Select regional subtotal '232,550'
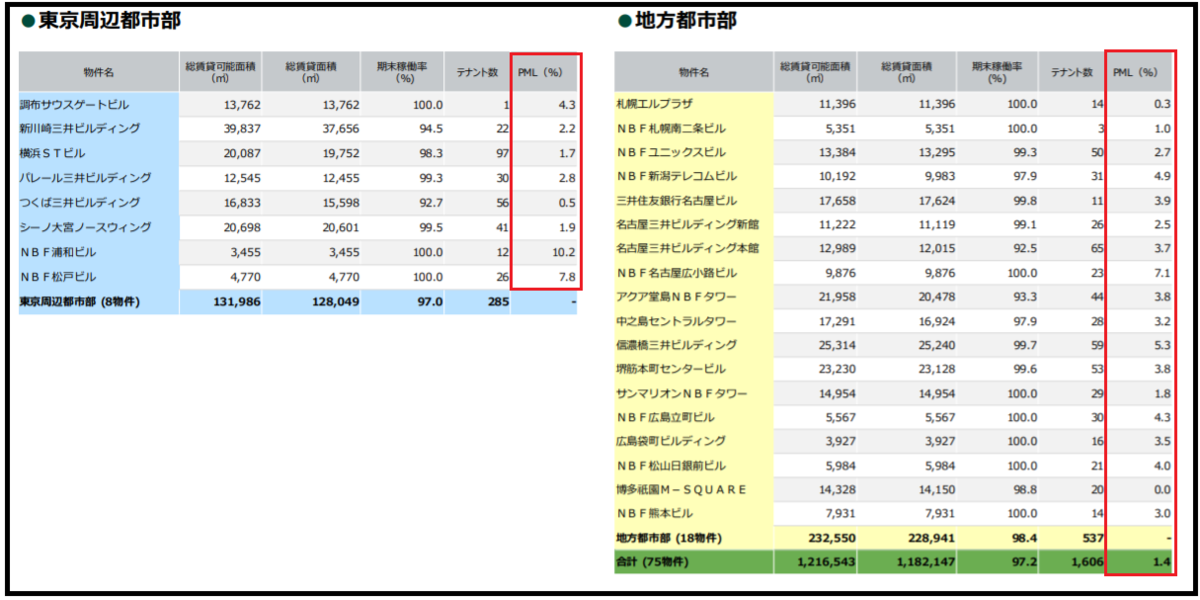 (832, 538)
